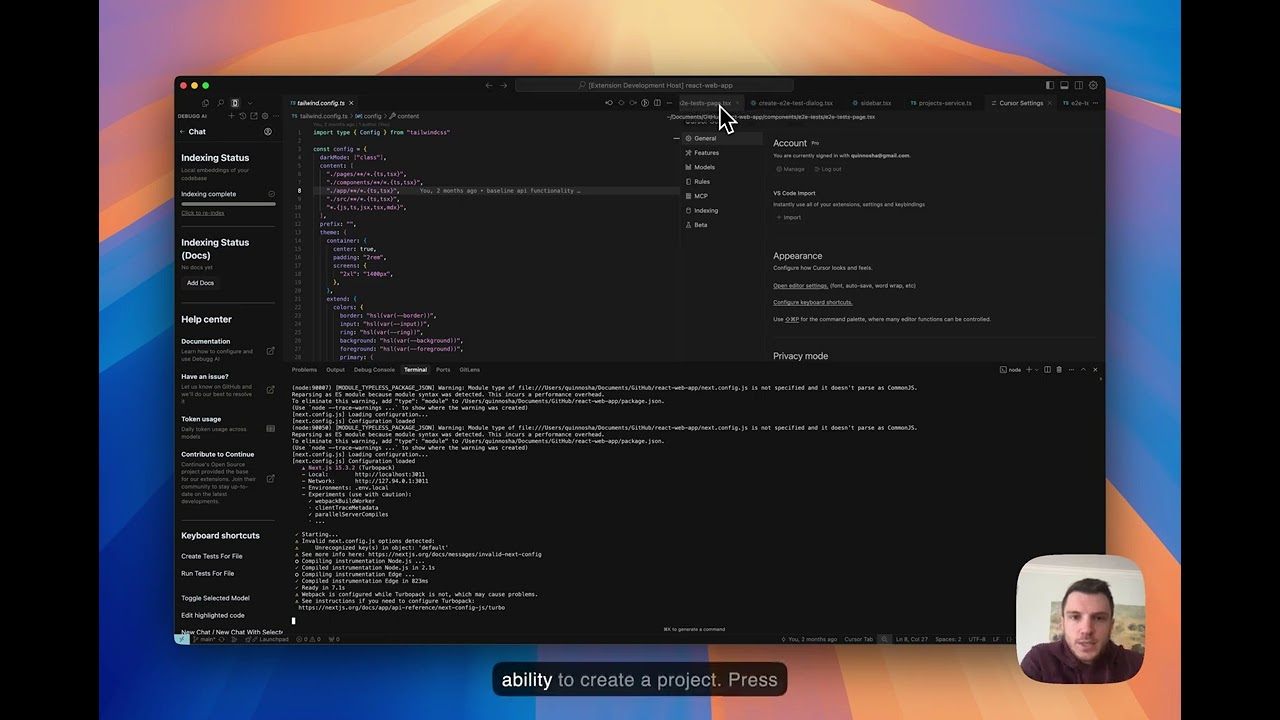Click Manage account button

[790, 169]
